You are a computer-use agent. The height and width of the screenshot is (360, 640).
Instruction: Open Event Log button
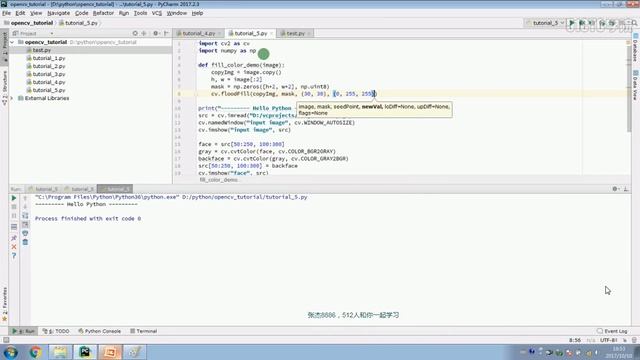pyautogui.click(x=612, y=331)
